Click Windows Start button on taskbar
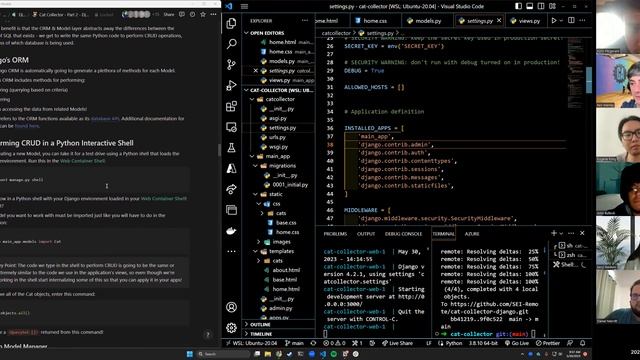The height and width of the screenshot is (360, 640). 189,354
